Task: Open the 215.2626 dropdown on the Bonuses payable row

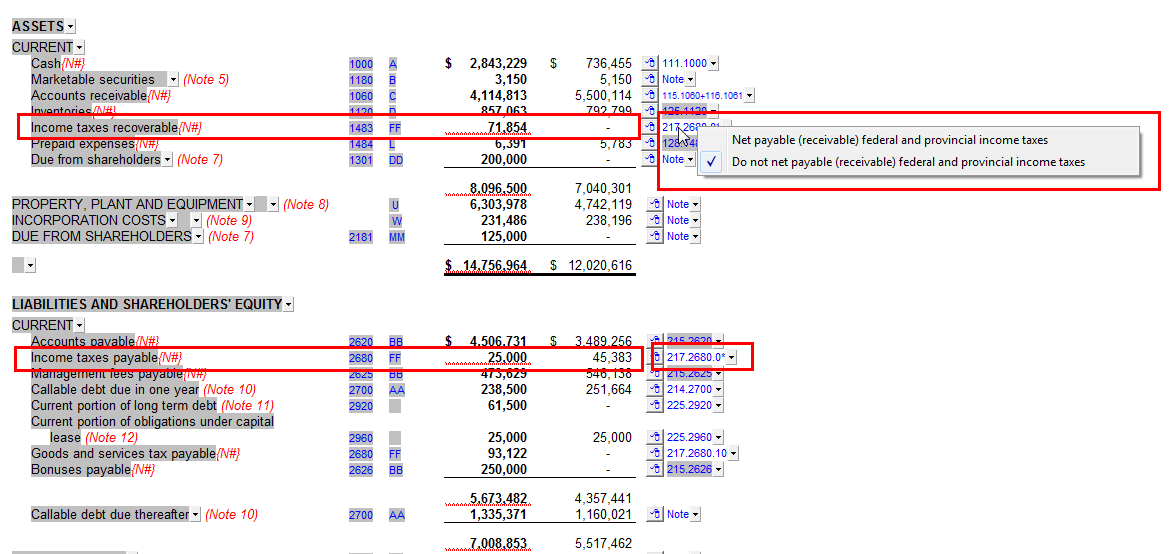Action: (718, 469)
